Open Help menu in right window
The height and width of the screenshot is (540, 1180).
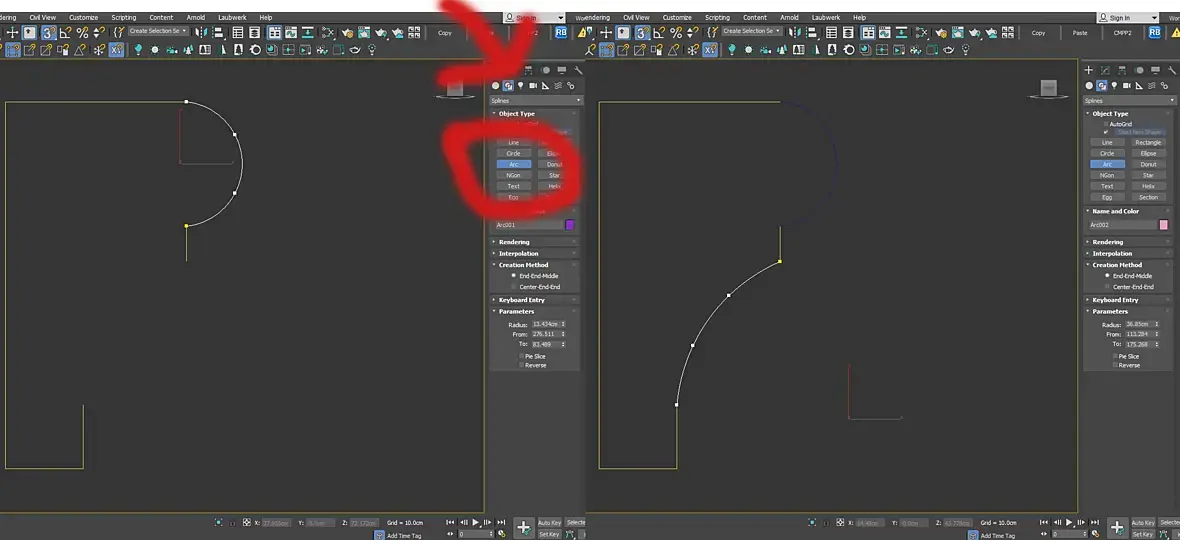(x=859, y=17)
